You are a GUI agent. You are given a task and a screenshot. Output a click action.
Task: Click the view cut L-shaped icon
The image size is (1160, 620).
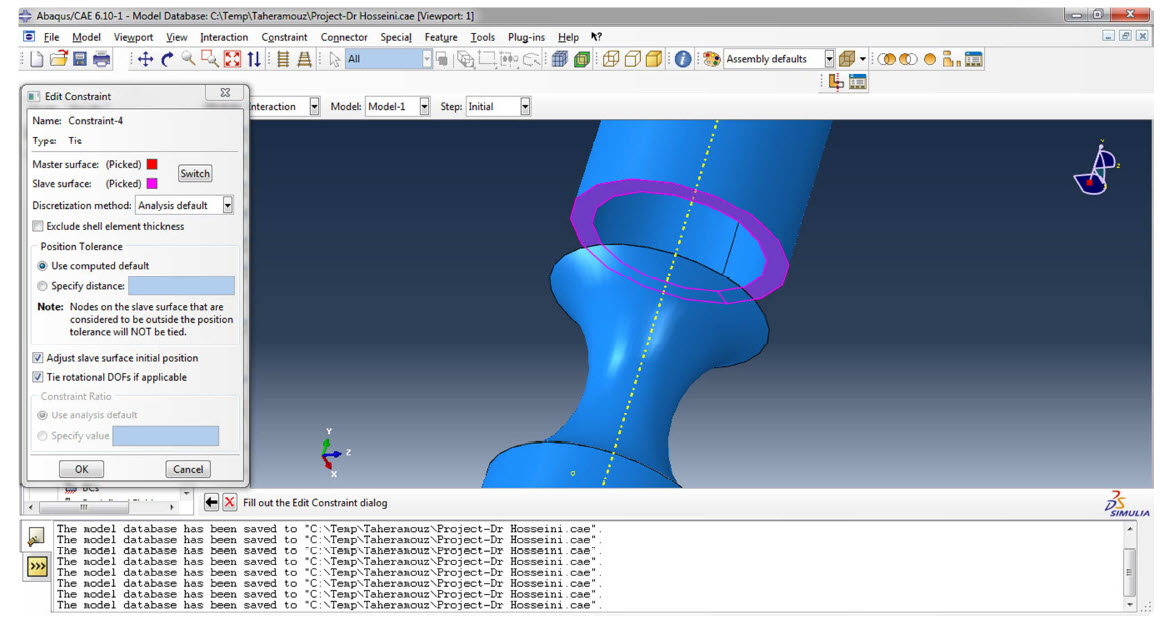click(836, 81)
